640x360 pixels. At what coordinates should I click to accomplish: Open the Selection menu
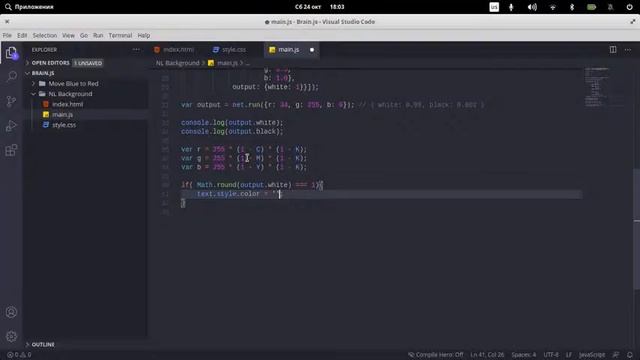(x=45, y=36)
